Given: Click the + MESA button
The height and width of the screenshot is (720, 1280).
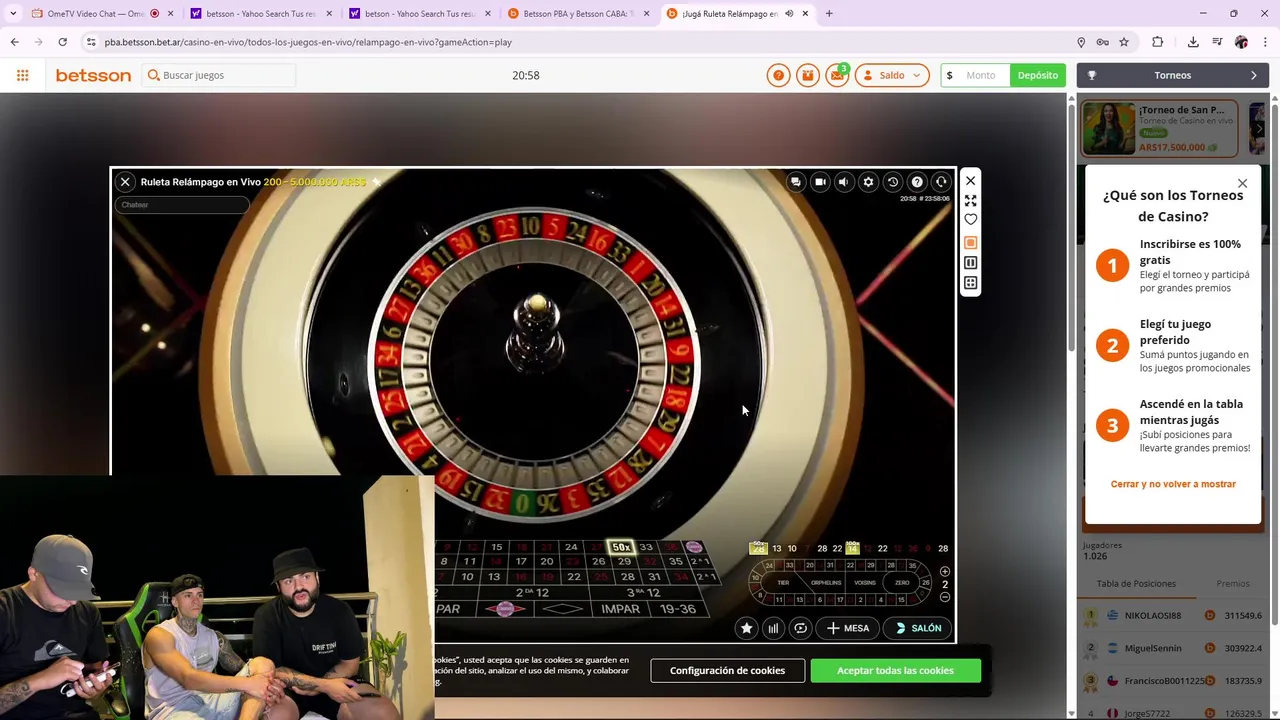Looking at the screenshot, I should point(848,628).
